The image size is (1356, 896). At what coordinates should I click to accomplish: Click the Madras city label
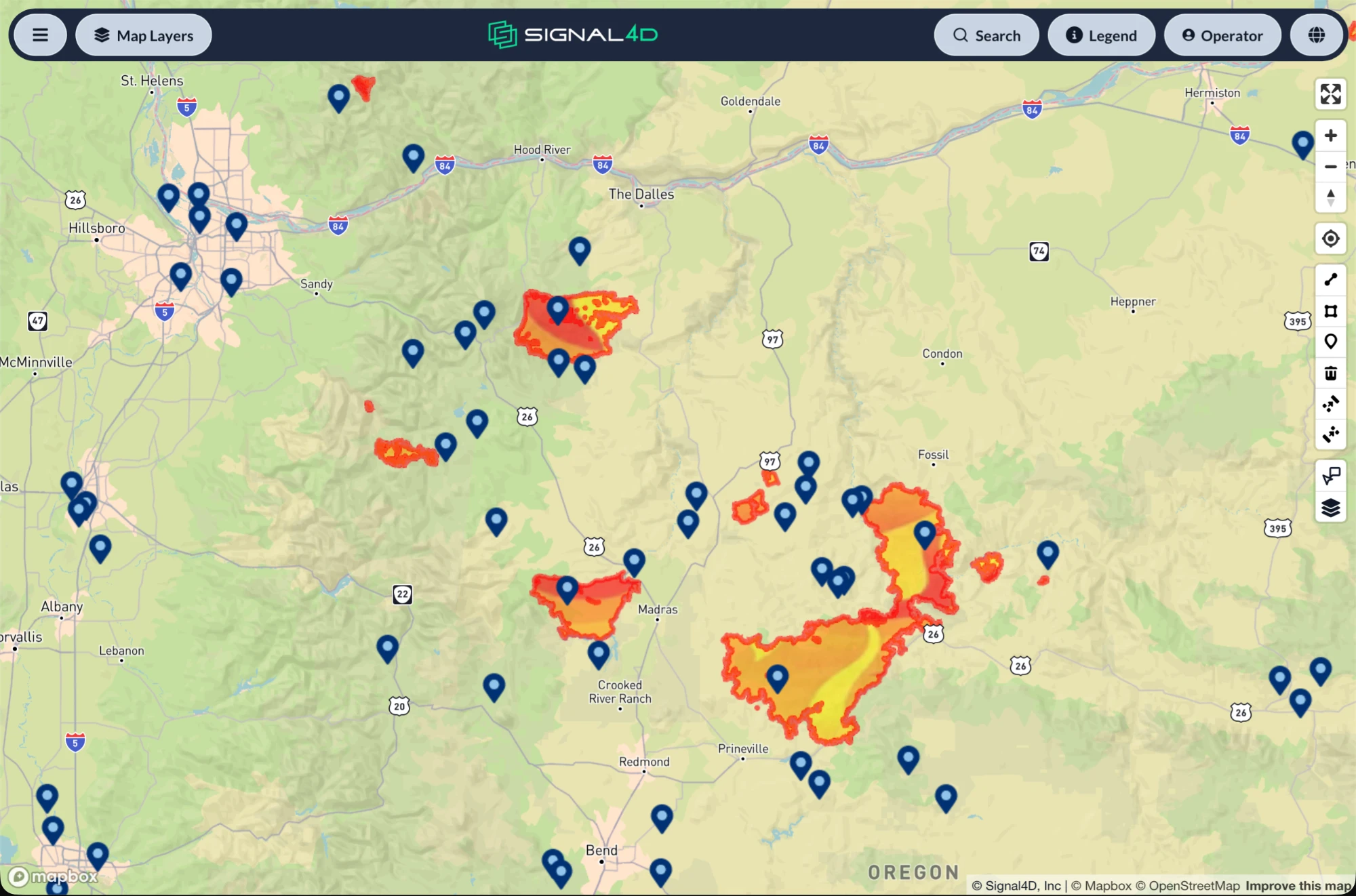pyautogui.click(x=658, y=609)
